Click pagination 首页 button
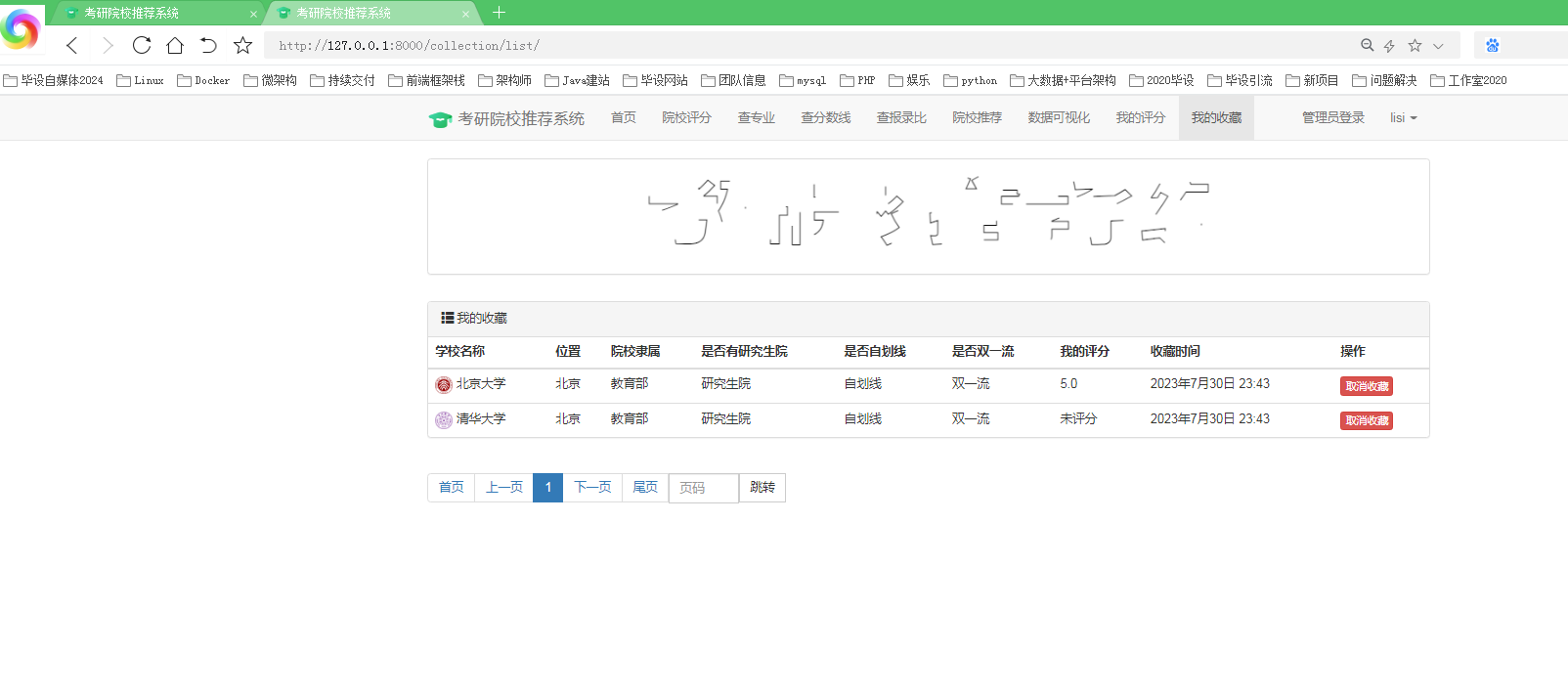Screen dimensions: 1568x697 (x=452, y=488)
